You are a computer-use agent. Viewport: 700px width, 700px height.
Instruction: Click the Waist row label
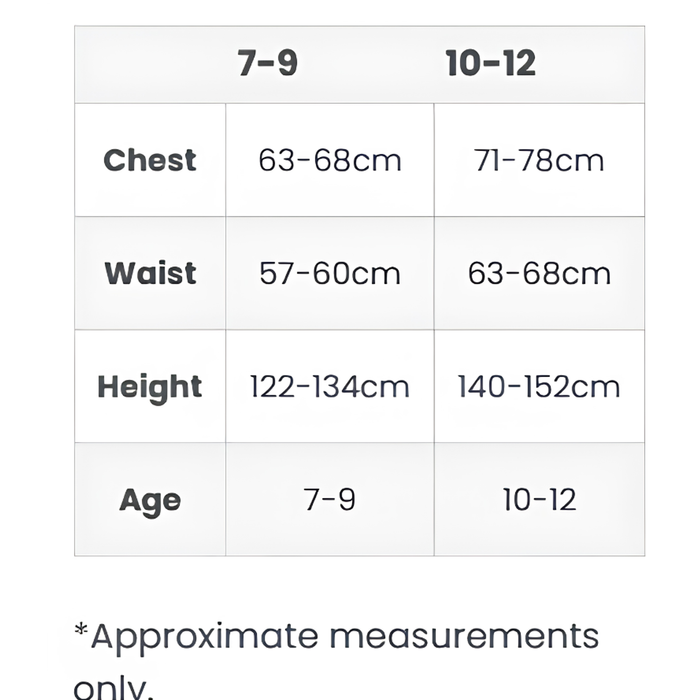pos(150,273)
